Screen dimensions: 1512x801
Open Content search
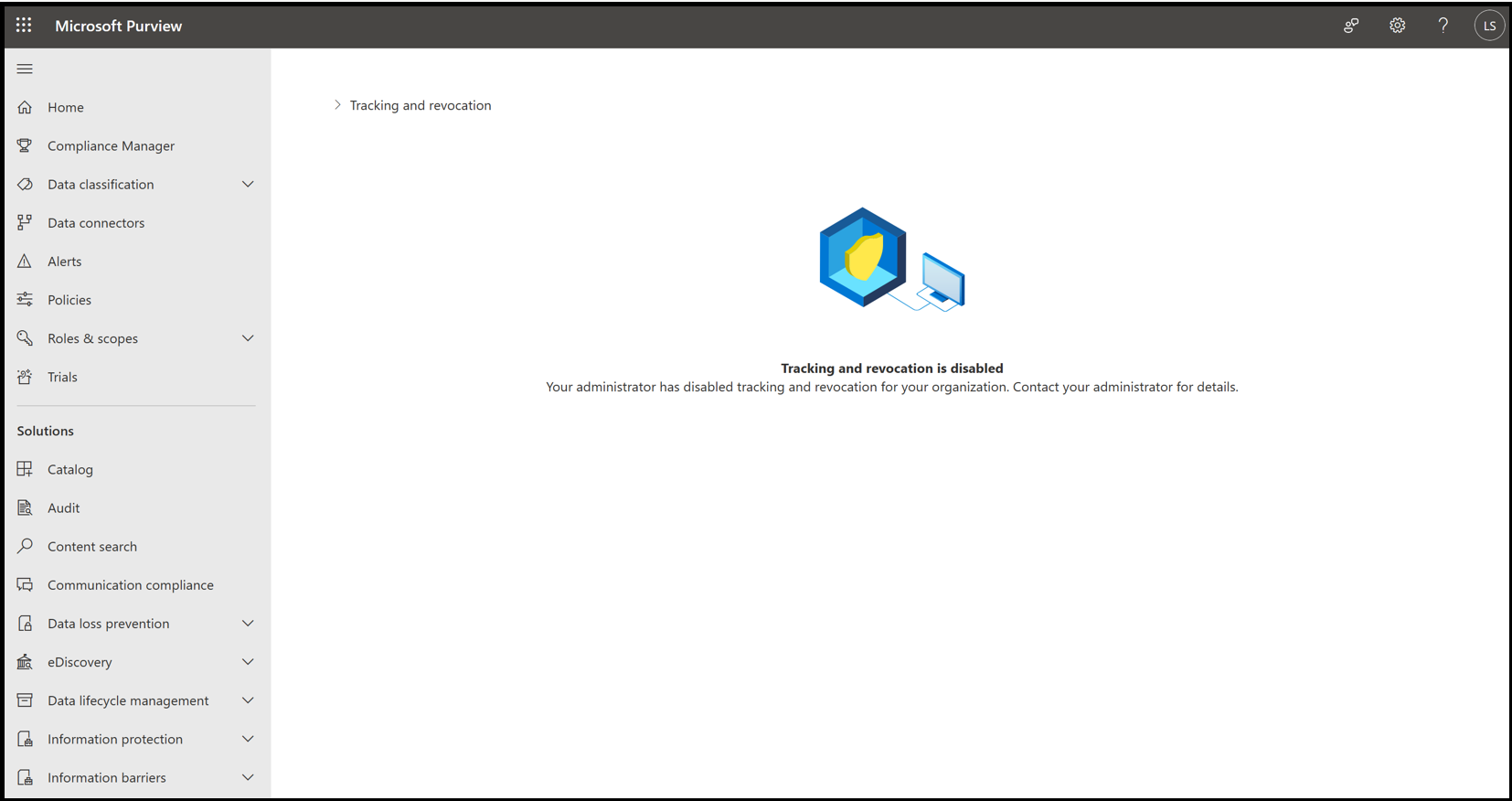click(x=92, y=547)
